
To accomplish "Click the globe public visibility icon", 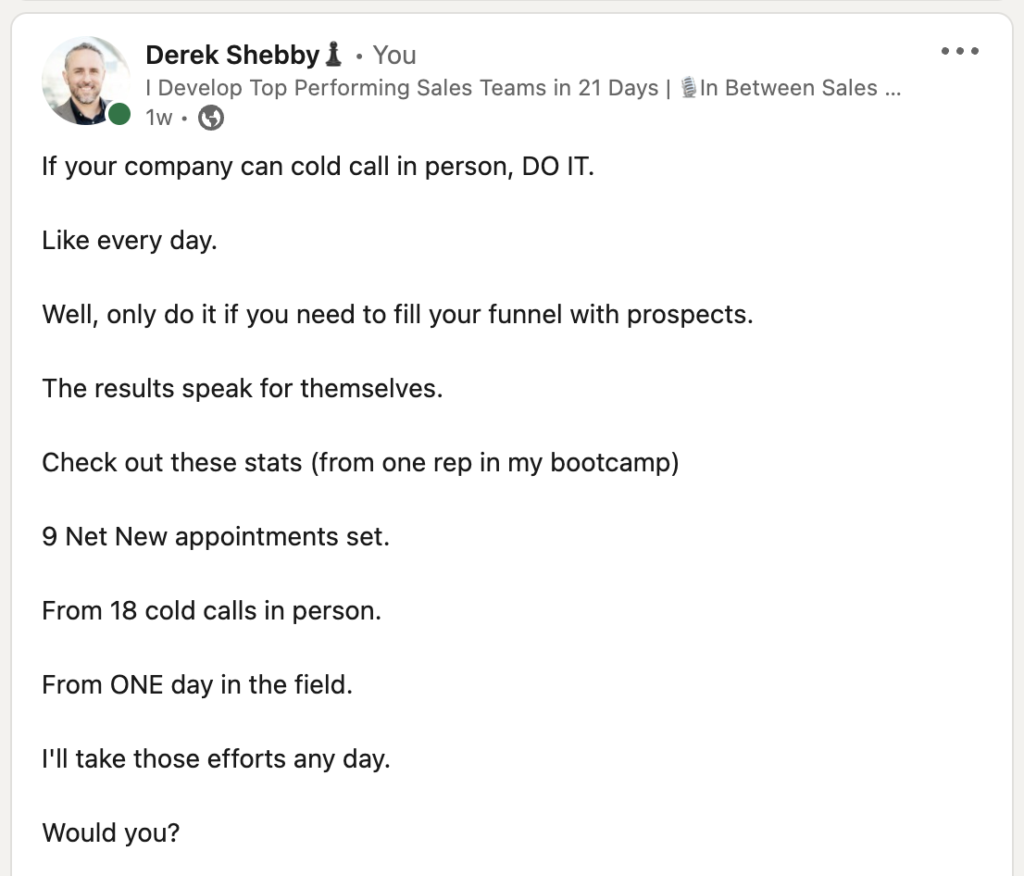I will [210, 118].
